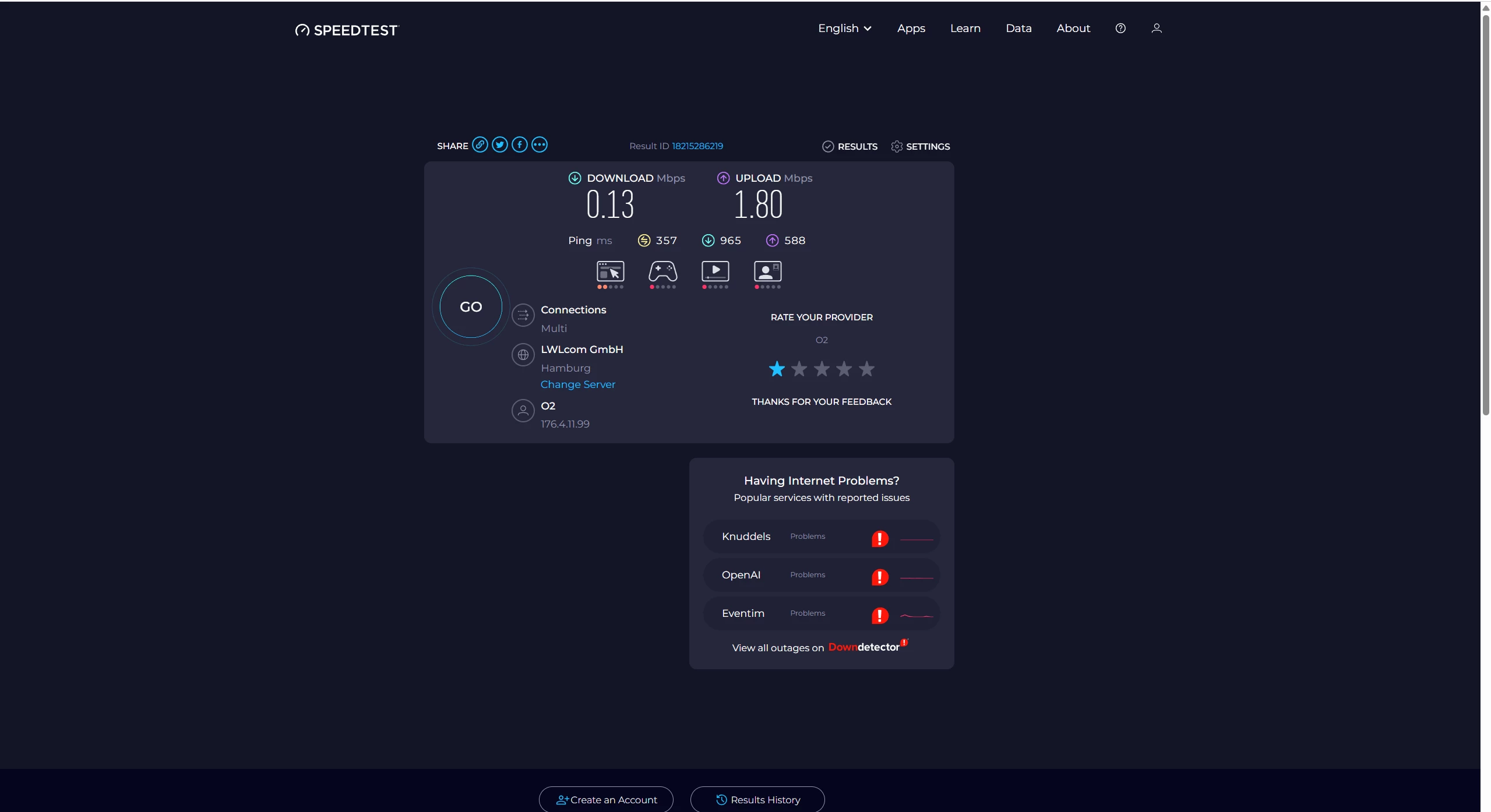Screen dimensions: 1491x812
Task: Click Change Server link
Action: click(x=577, y=384)
